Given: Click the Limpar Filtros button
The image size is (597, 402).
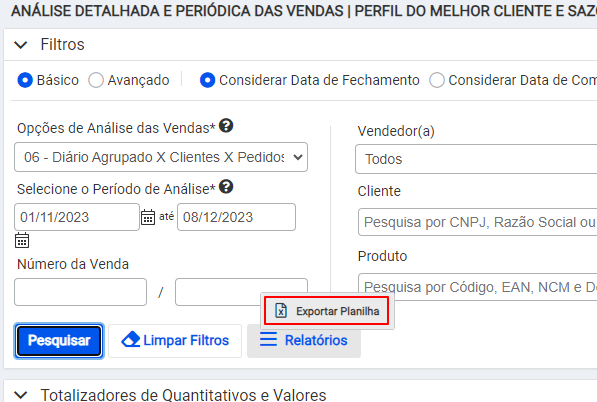Looking at the screenshot, I should [x=175, y=340].
